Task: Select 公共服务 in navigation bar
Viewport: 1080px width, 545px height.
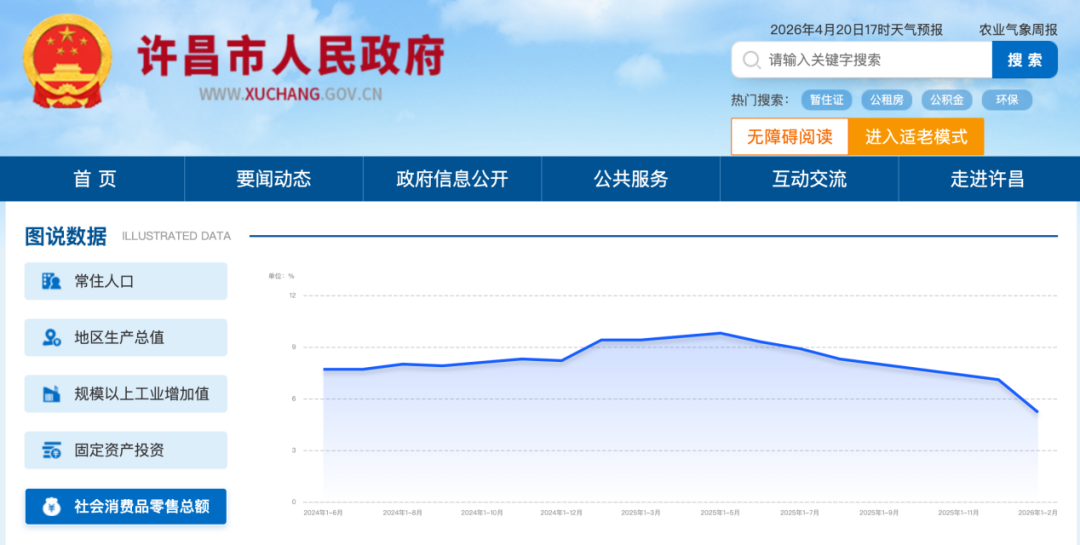Action: (630, 179)
